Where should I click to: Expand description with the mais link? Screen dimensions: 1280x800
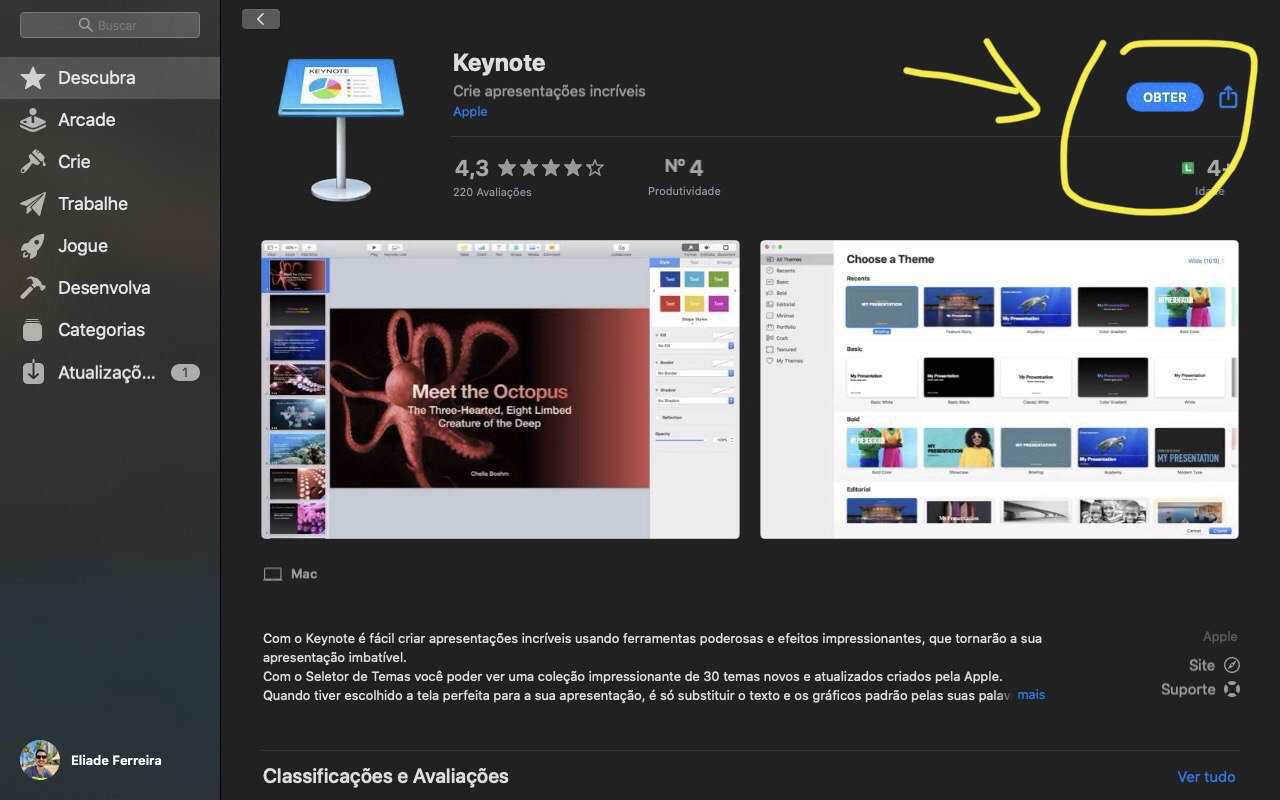[x=1031, y=694]
